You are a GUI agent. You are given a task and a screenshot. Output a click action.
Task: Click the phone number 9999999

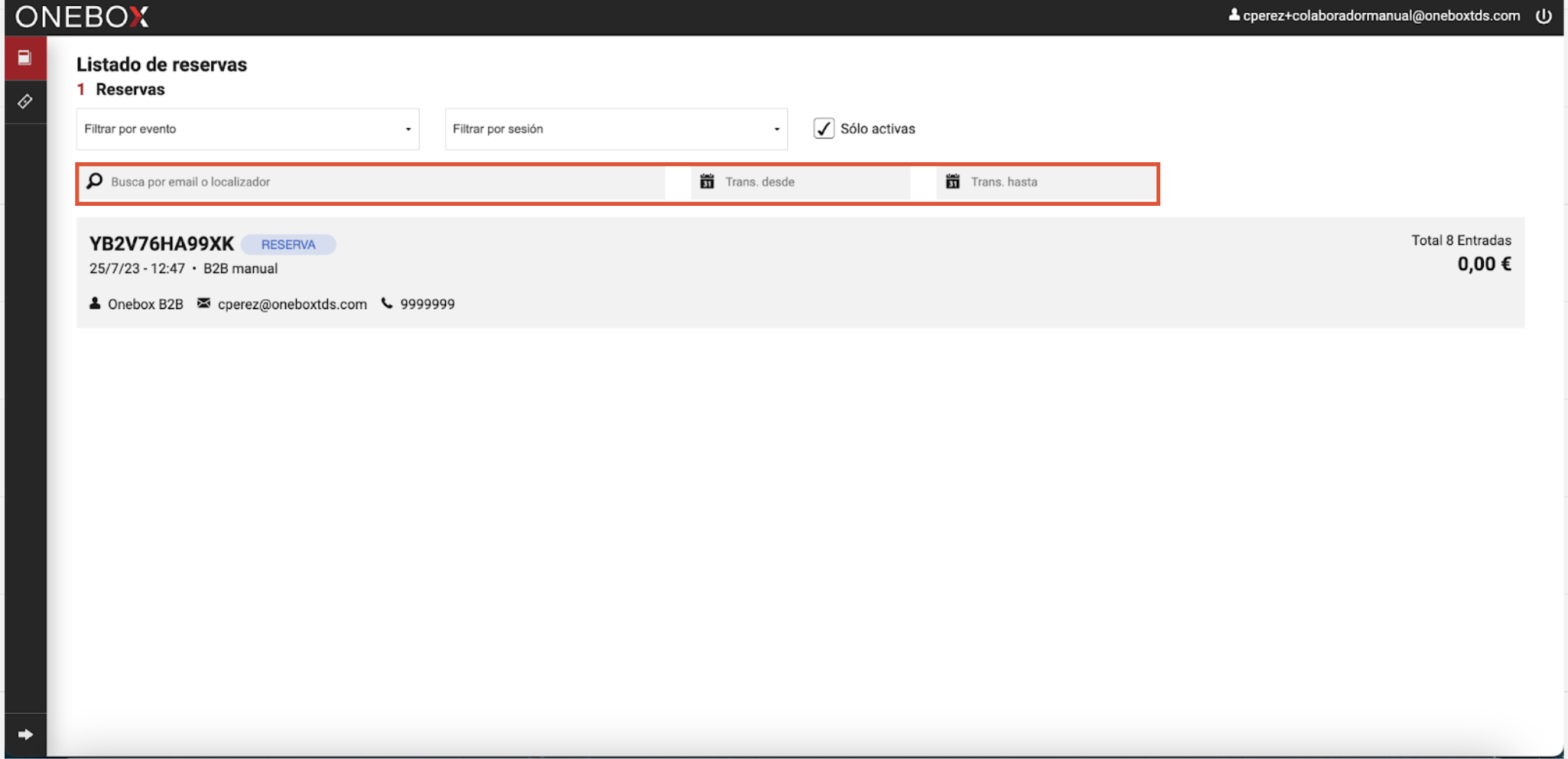[x=428, y=305]
